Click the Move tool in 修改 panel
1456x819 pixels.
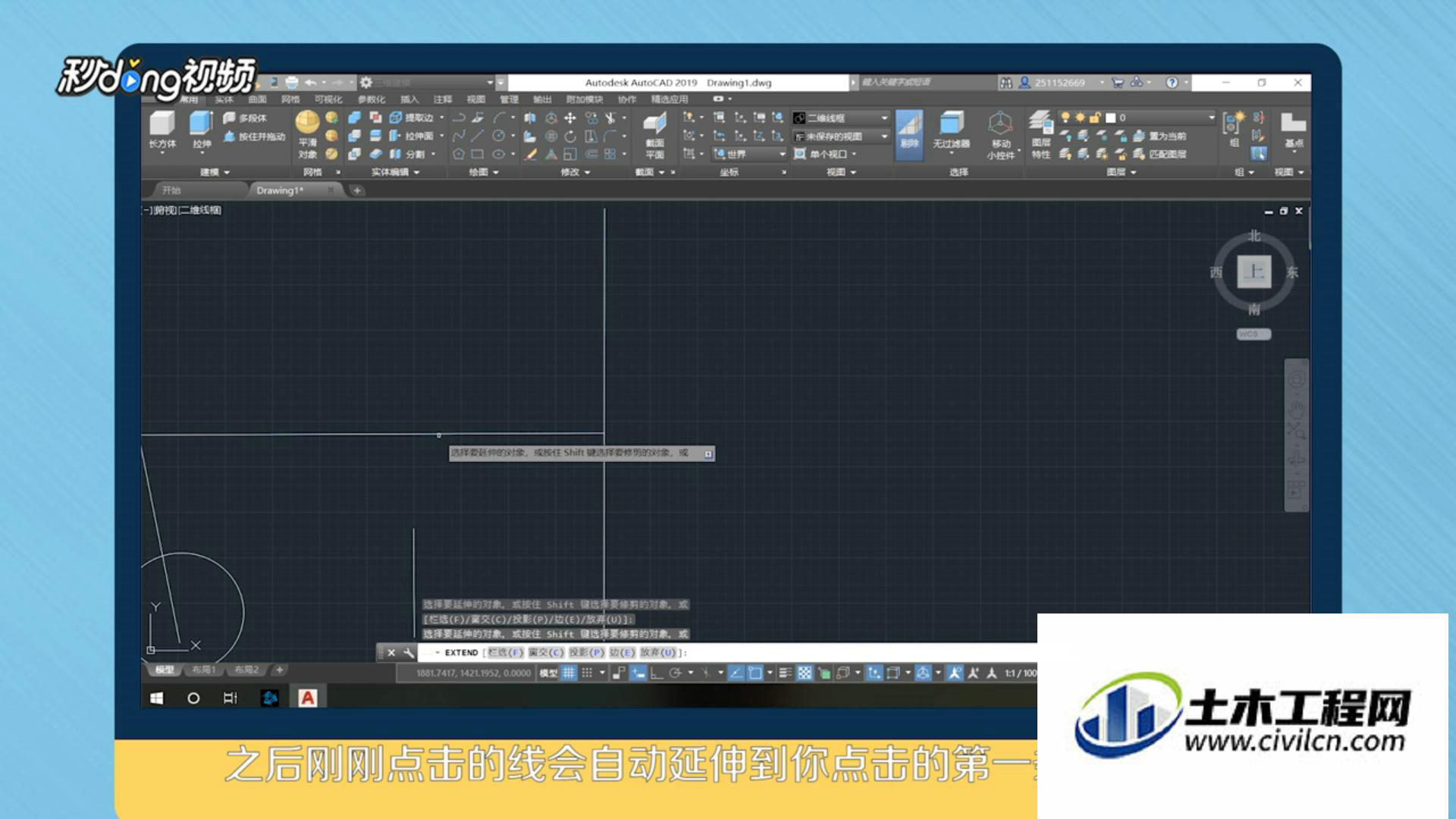pyautogui.click(x=570, y=118)
